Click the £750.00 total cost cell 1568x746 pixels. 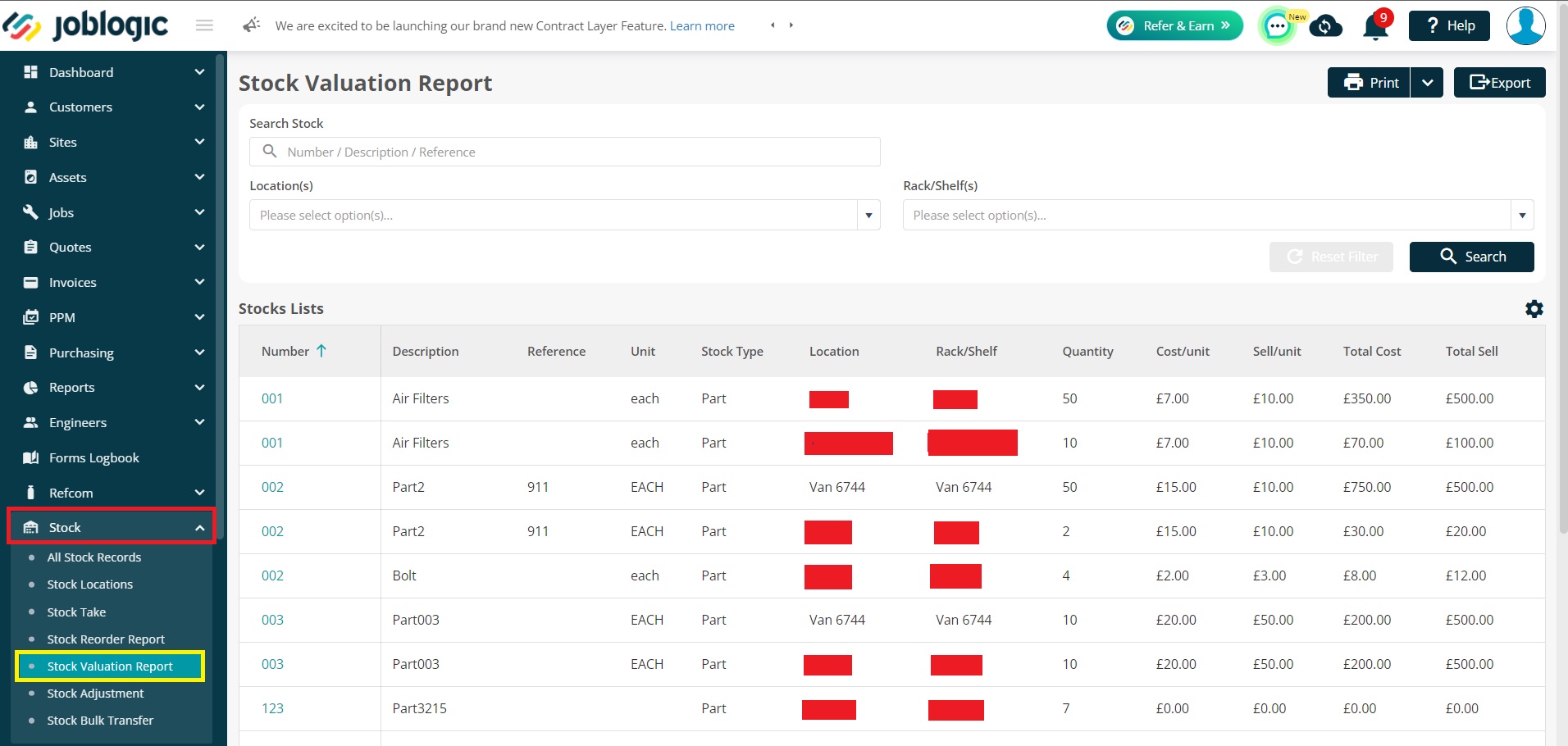click(x=1367, y=487)
